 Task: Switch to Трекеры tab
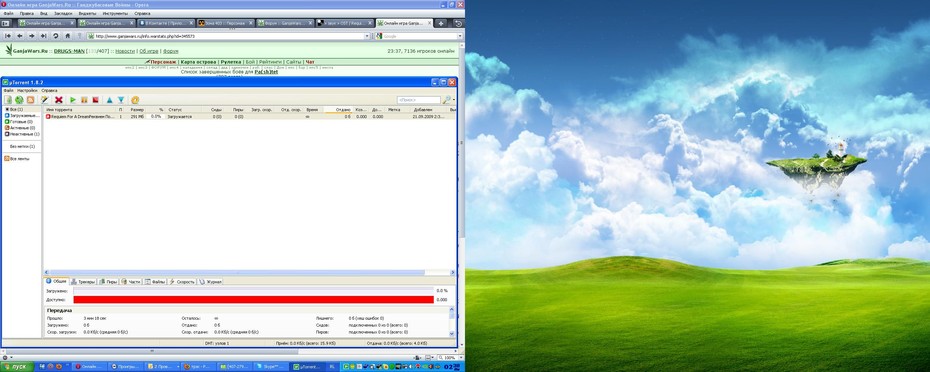(83, 282)
